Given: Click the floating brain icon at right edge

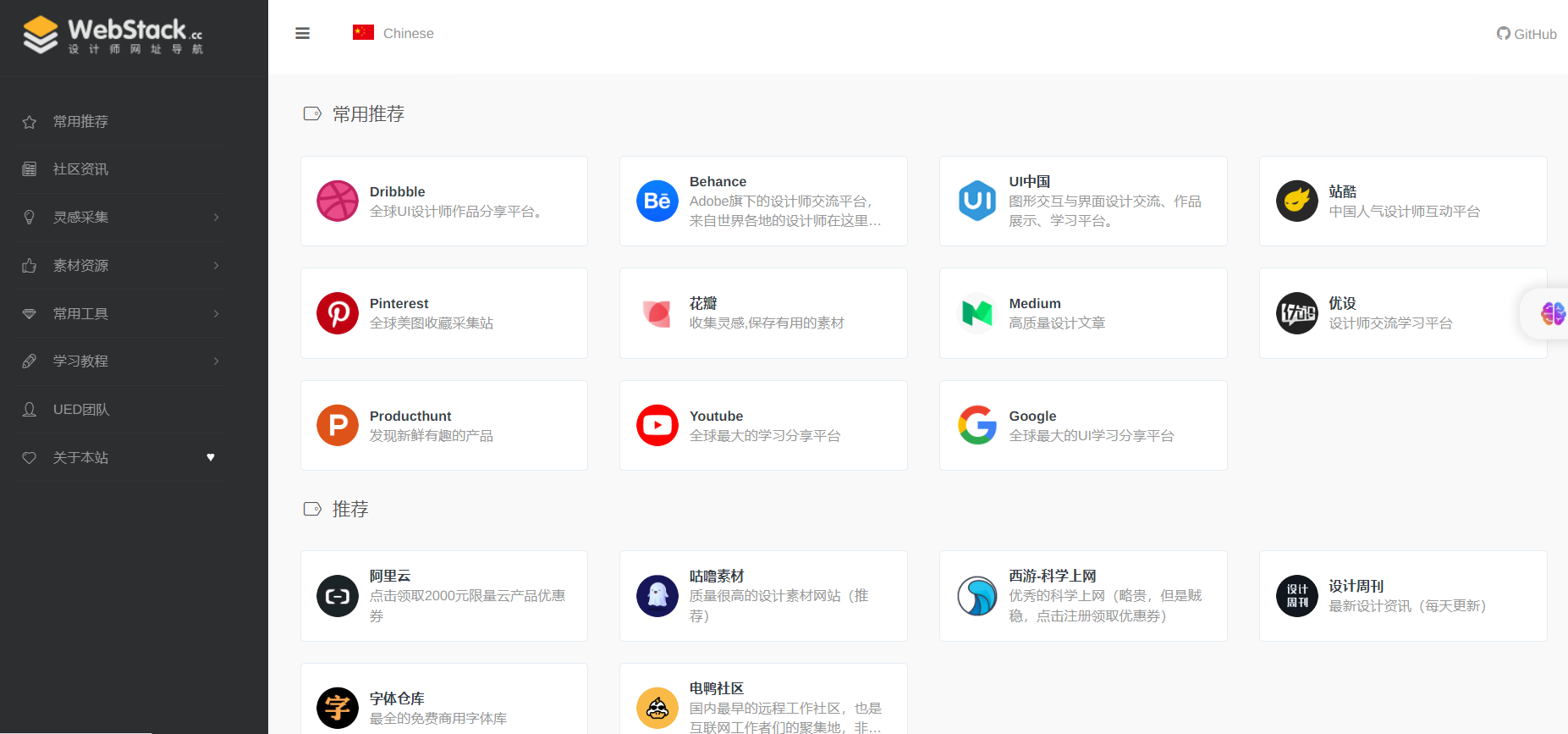Looking at the screenshot, I should (x=1552, y=314).
